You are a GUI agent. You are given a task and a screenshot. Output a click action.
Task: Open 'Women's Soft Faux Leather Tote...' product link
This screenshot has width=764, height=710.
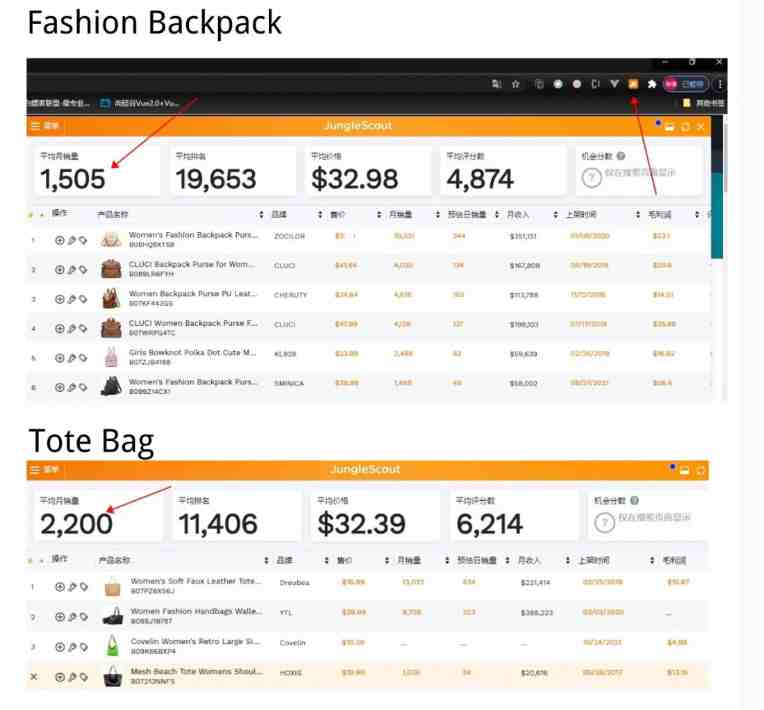coord(196,581)
